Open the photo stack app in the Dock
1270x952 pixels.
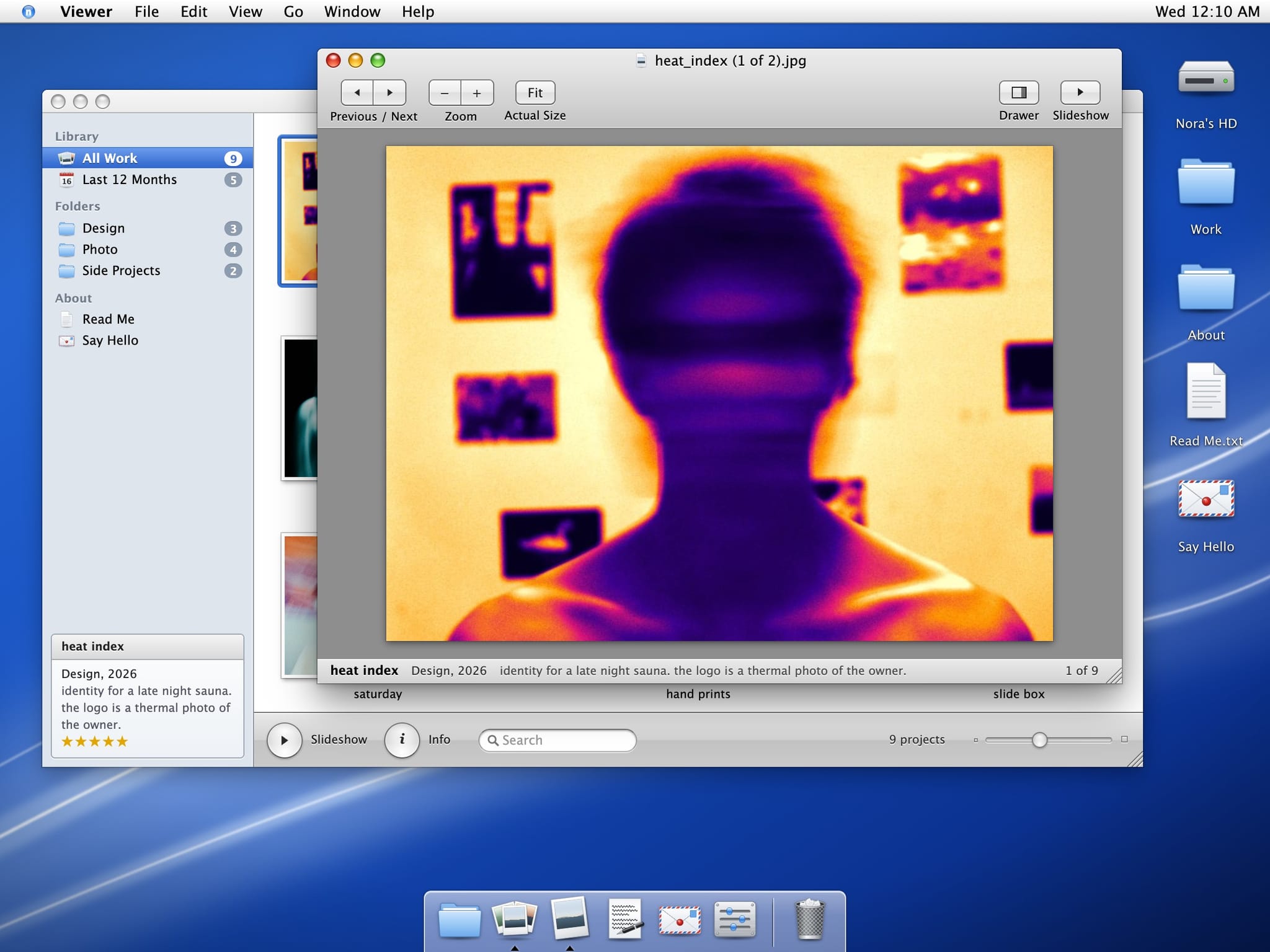coord(514,919)
